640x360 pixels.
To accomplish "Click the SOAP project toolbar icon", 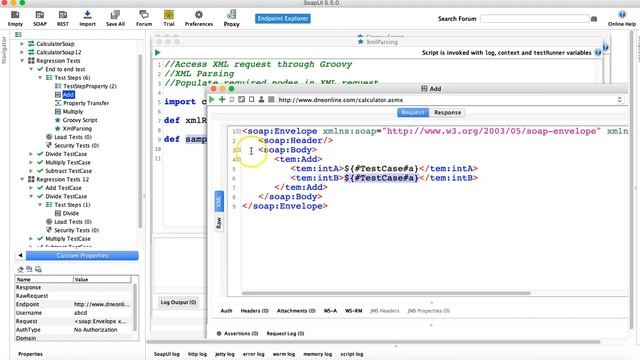I will pos(40,15).
